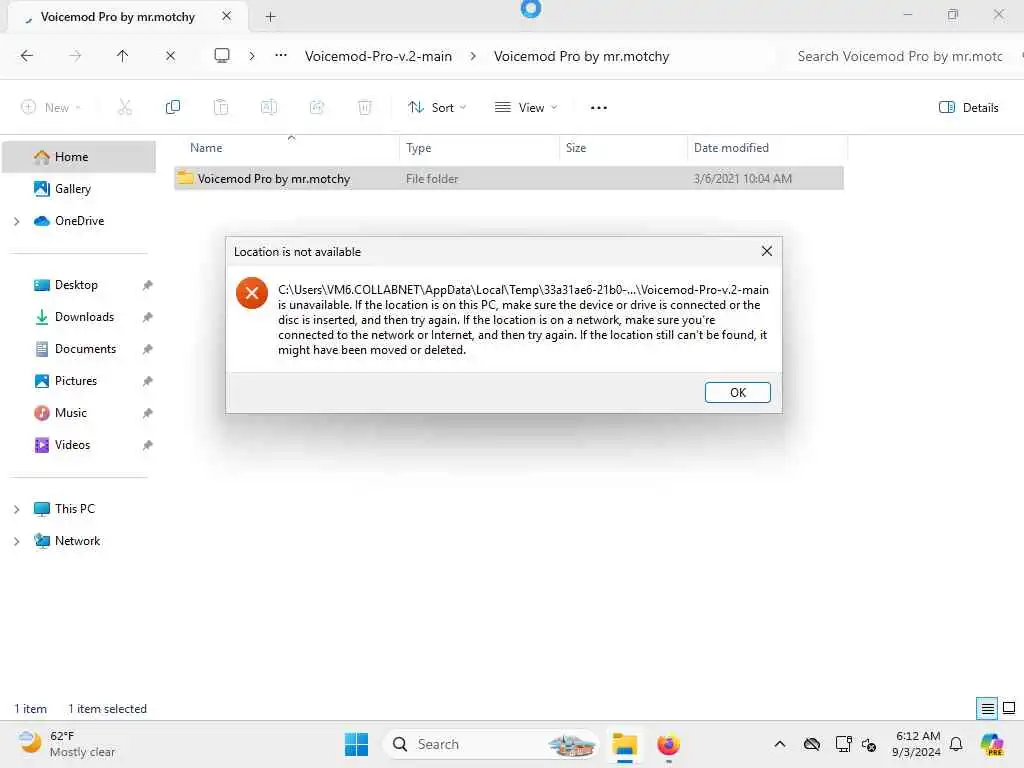Click the taskbar Search box

click(490, 744)
